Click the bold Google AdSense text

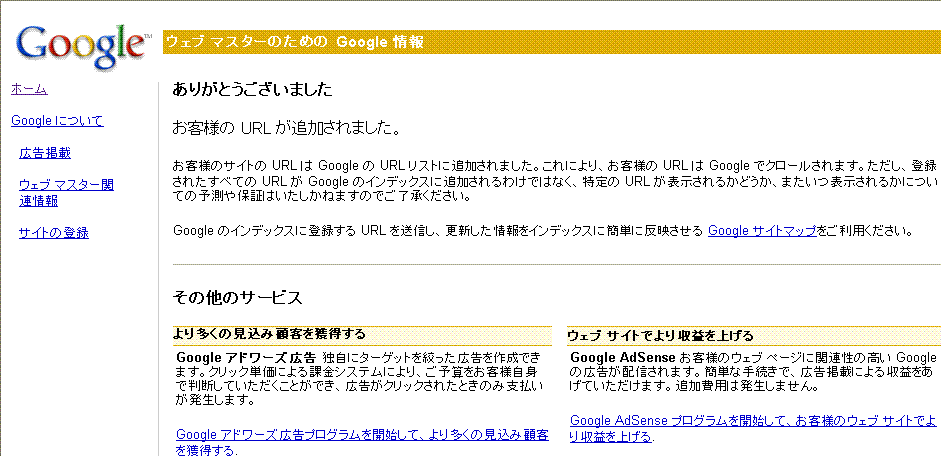pos(622,357)
